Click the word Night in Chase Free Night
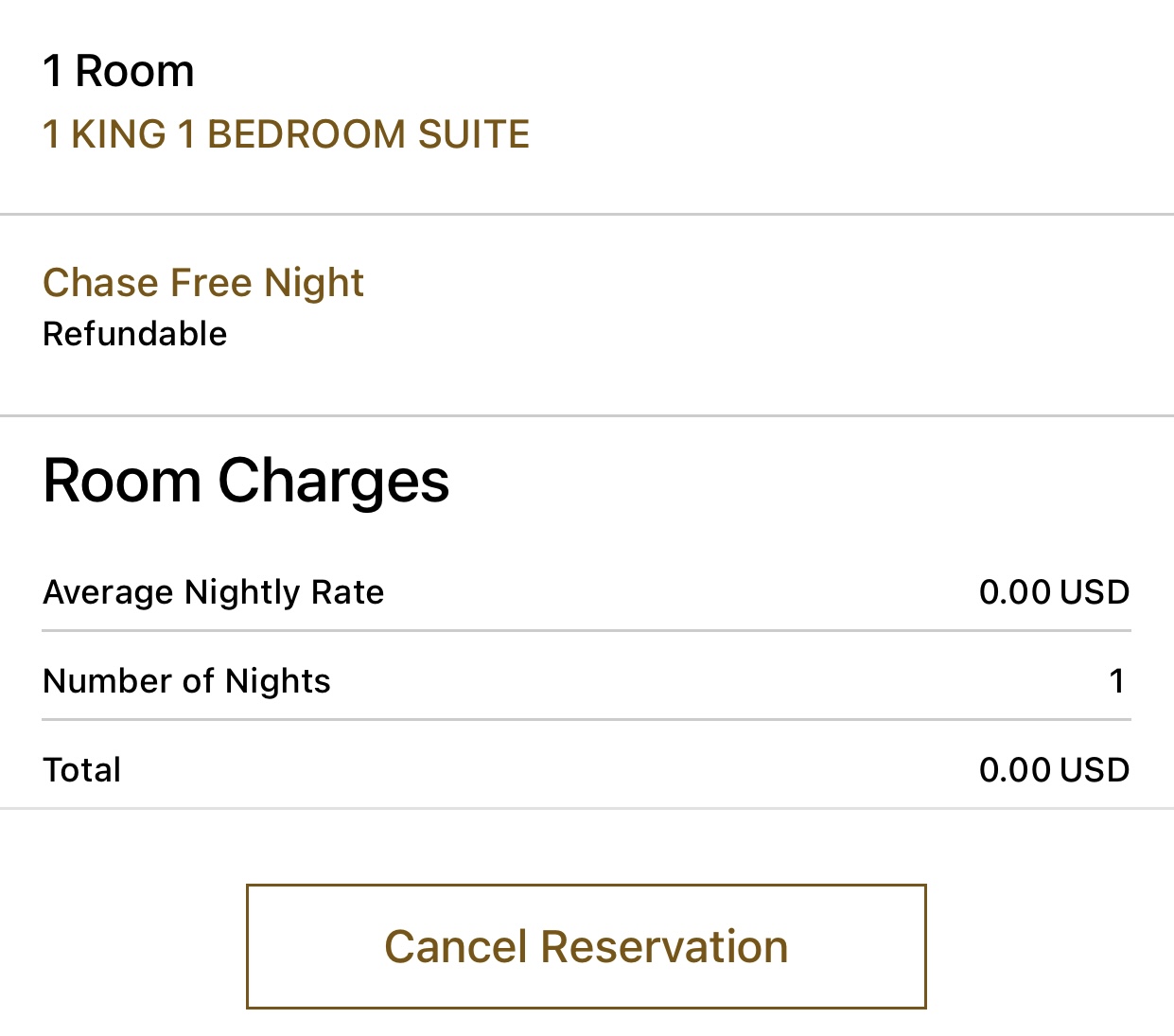 314,283
